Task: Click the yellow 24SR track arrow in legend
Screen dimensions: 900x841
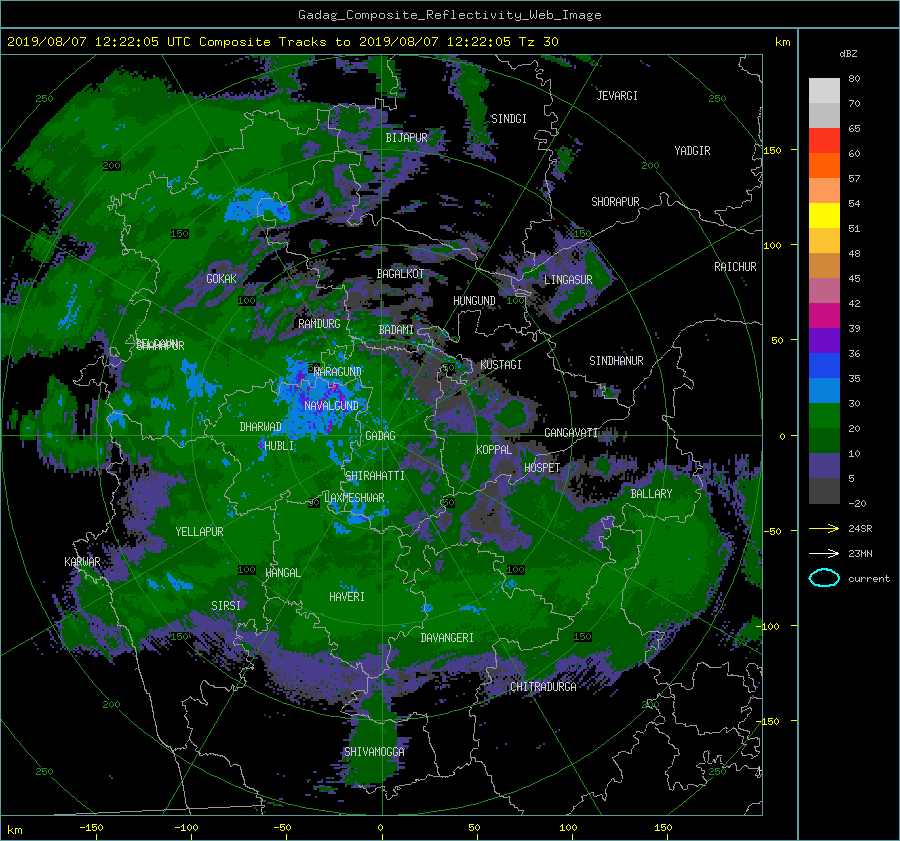Action: pyautogui.click(x=824, y=528)
